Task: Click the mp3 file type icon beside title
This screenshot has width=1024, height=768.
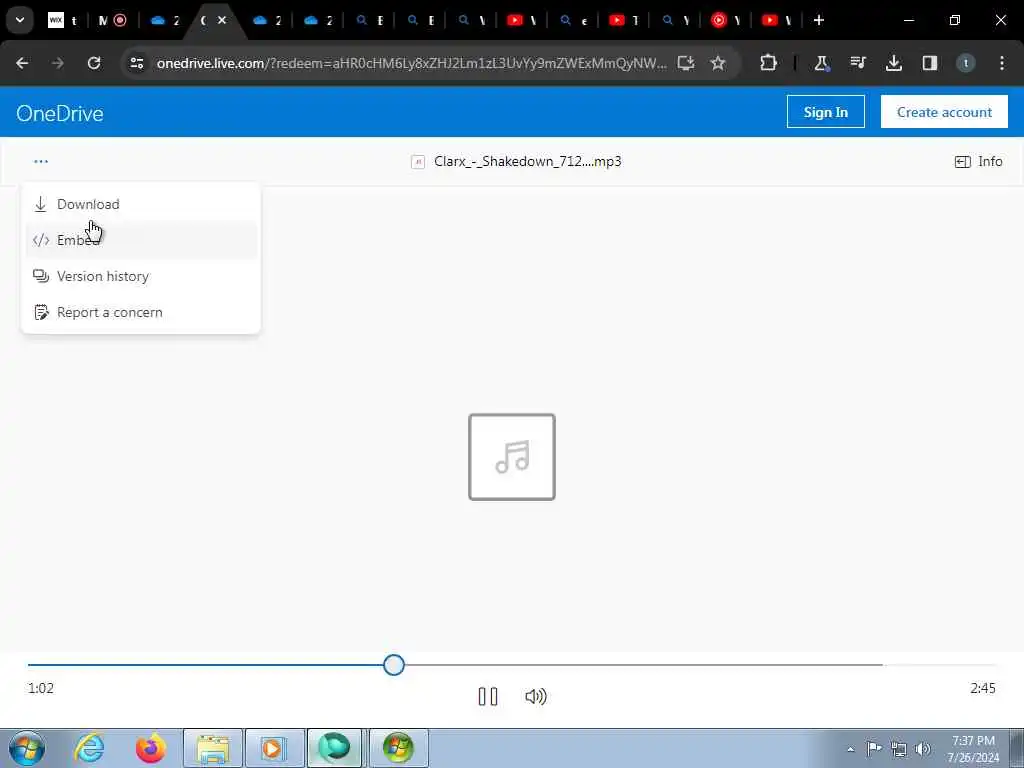Action: click(x=418, y=161)
